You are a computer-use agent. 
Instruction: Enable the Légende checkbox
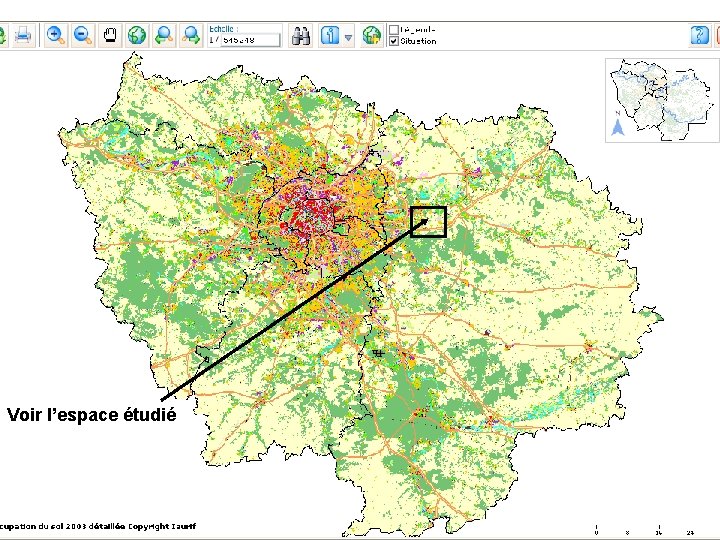(394, 30)
